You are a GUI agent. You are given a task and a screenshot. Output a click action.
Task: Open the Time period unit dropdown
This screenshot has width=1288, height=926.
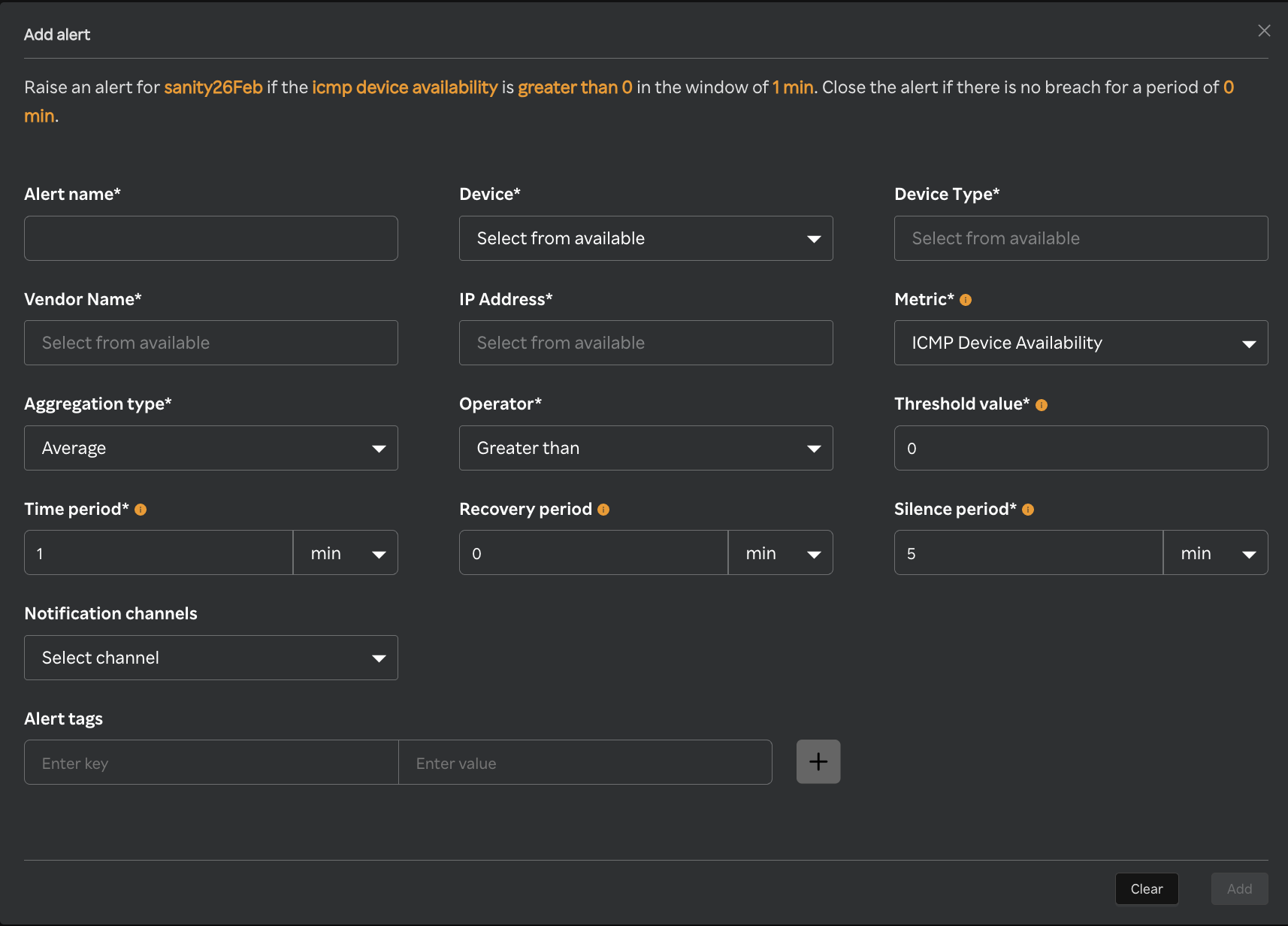[346, 553]
